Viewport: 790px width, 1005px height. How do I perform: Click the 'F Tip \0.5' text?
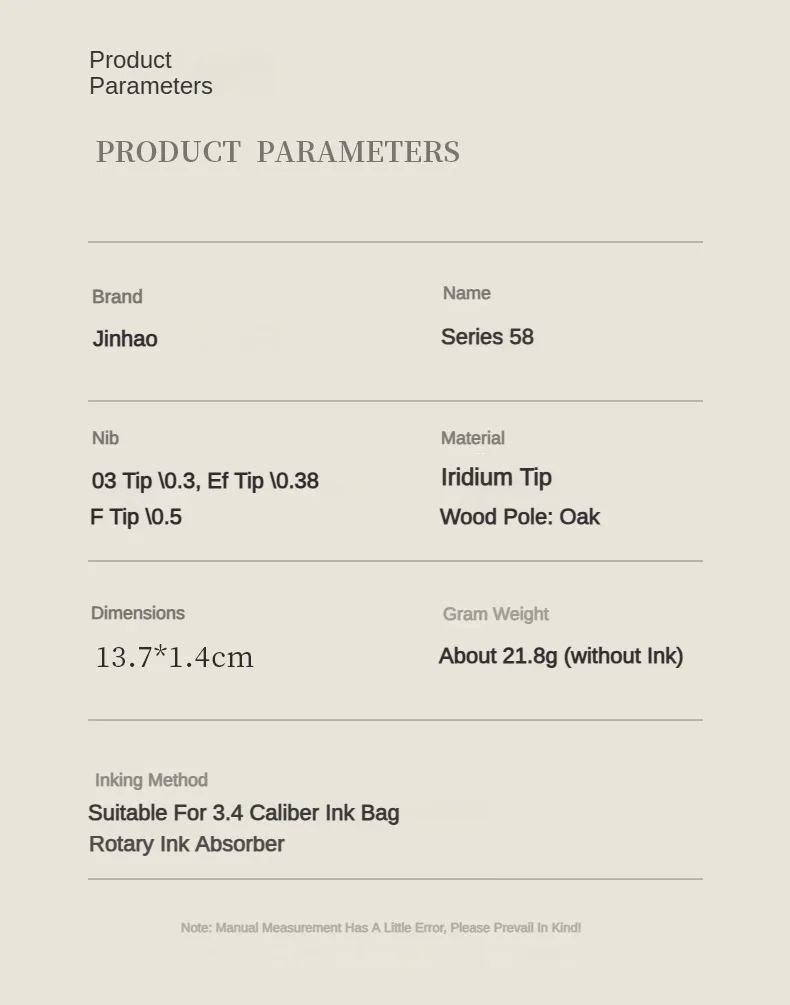[136, 517]
